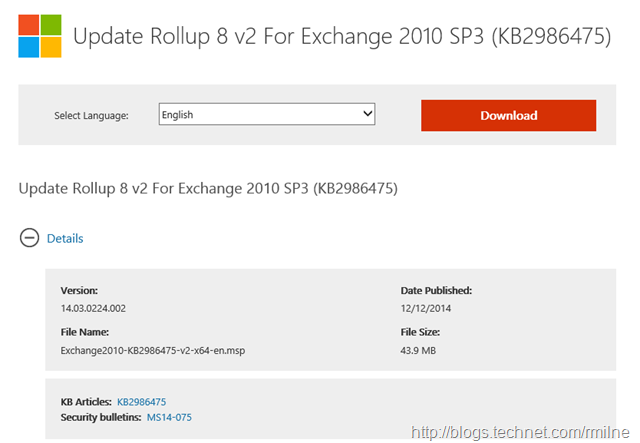Open the English language dropdown
The height and width of the screenshot is (443, 640).
[267, 114]
